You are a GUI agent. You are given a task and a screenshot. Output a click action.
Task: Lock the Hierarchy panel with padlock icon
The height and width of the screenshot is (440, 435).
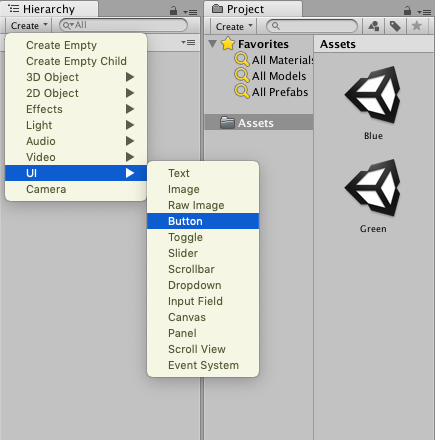pyautogui.click(x=173, y=11)
